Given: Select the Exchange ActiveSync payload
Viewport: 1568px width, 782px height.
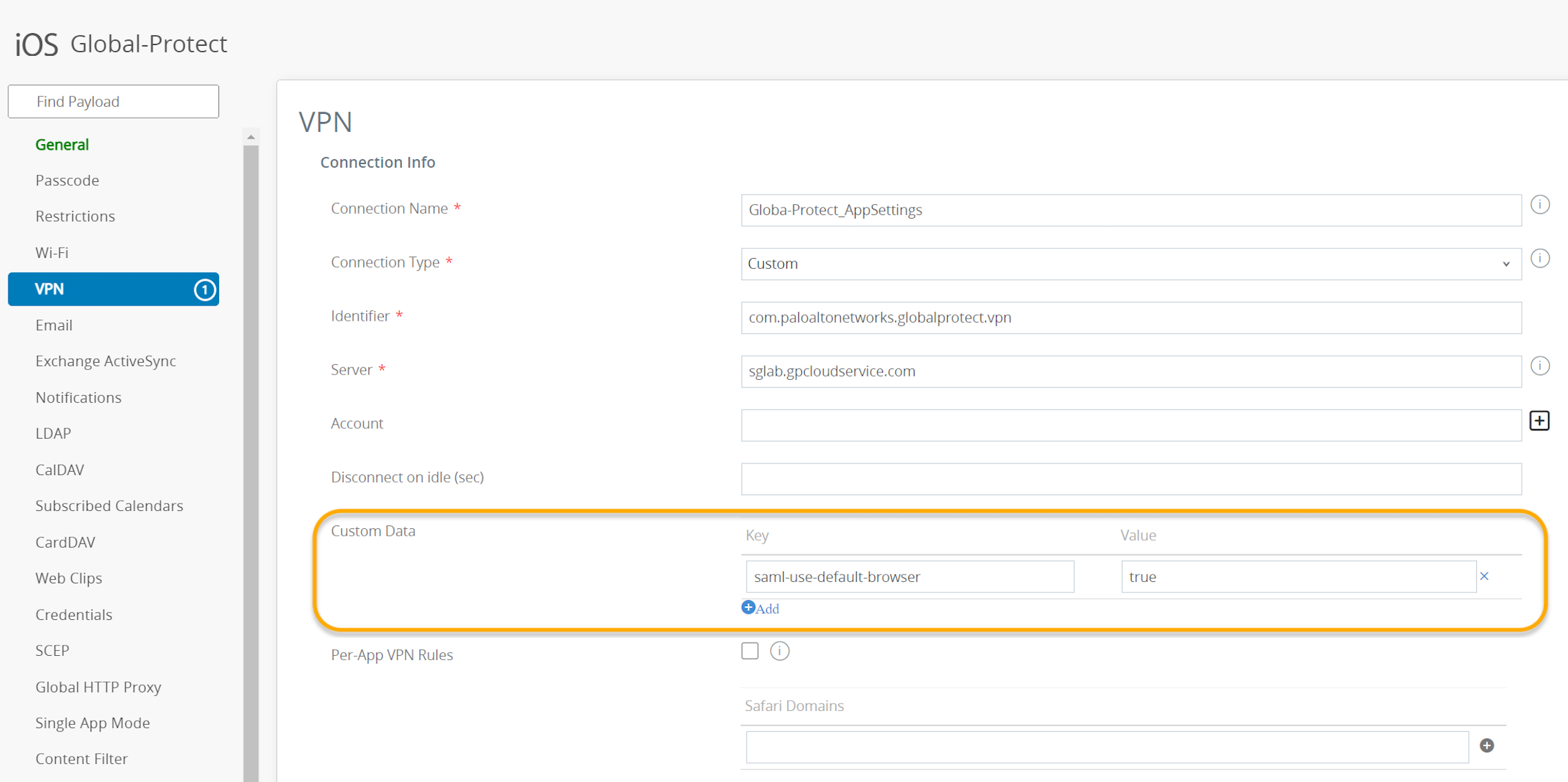Looking at the screenshot, I should [105, 361].
